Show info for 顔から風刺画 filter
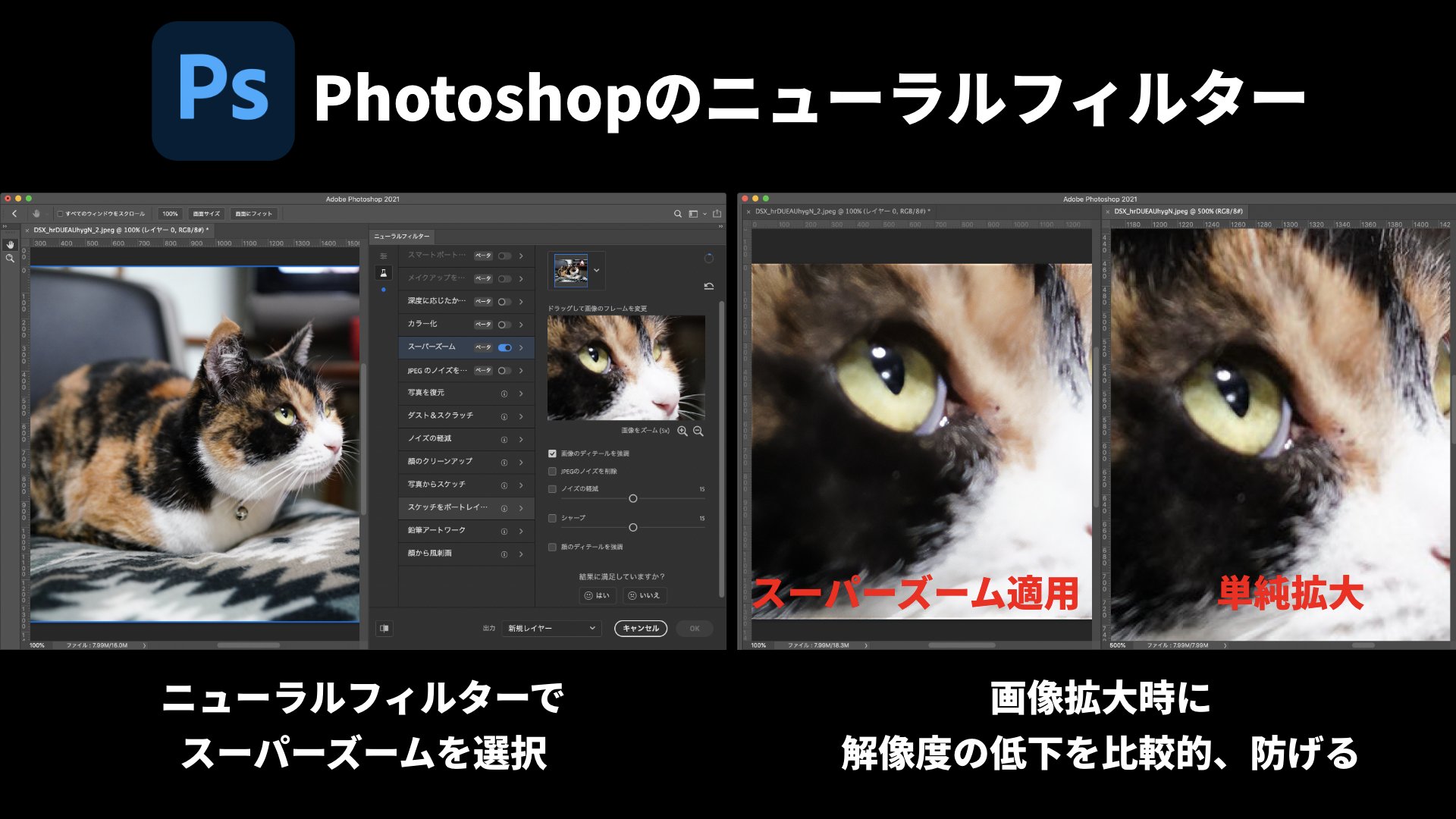This screenshot has height=819, width=1456. point(504,554)
